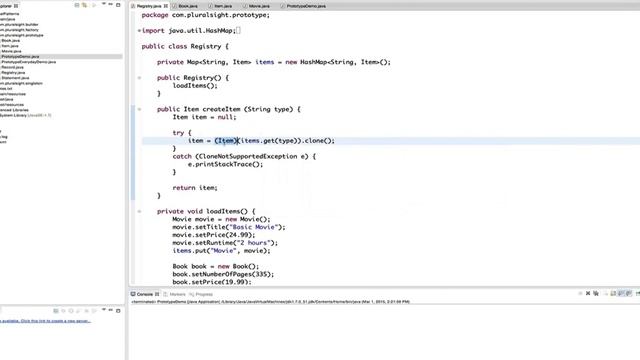640x360 pixels.
Task: Select com.pluralsight.prototype package
Action: 22,35
